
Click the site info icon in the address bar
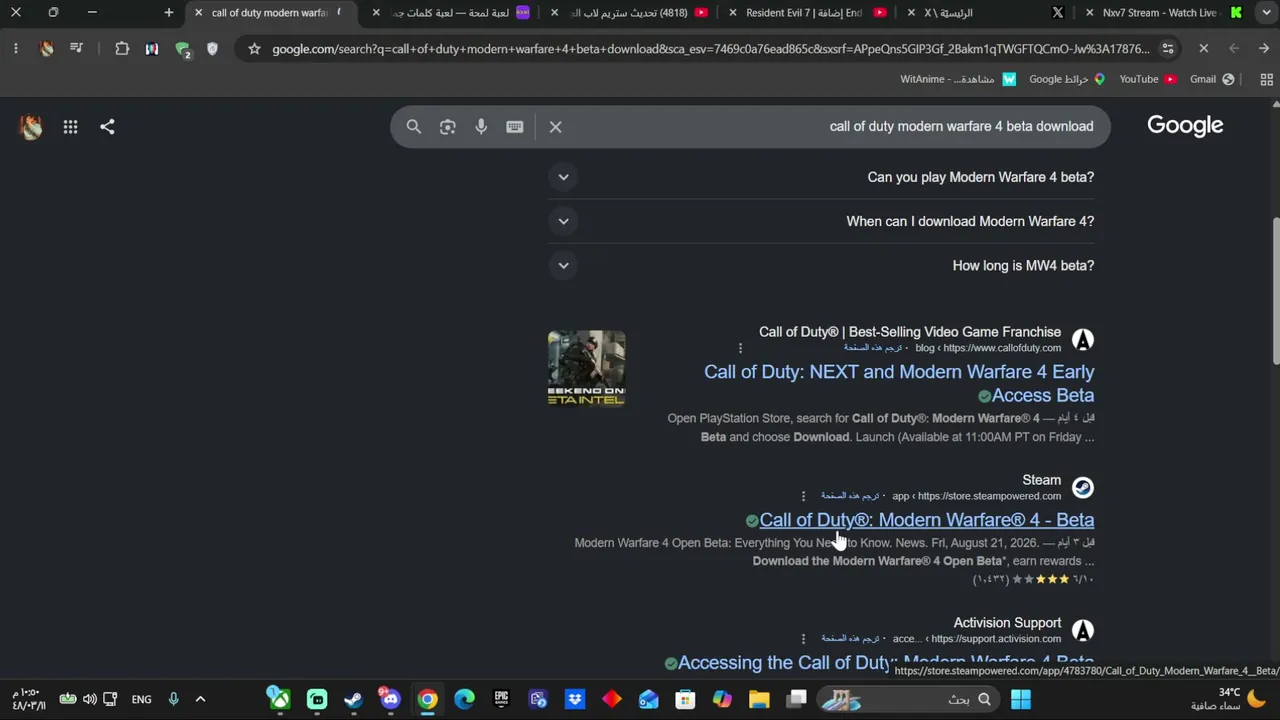click(1168, 49)
